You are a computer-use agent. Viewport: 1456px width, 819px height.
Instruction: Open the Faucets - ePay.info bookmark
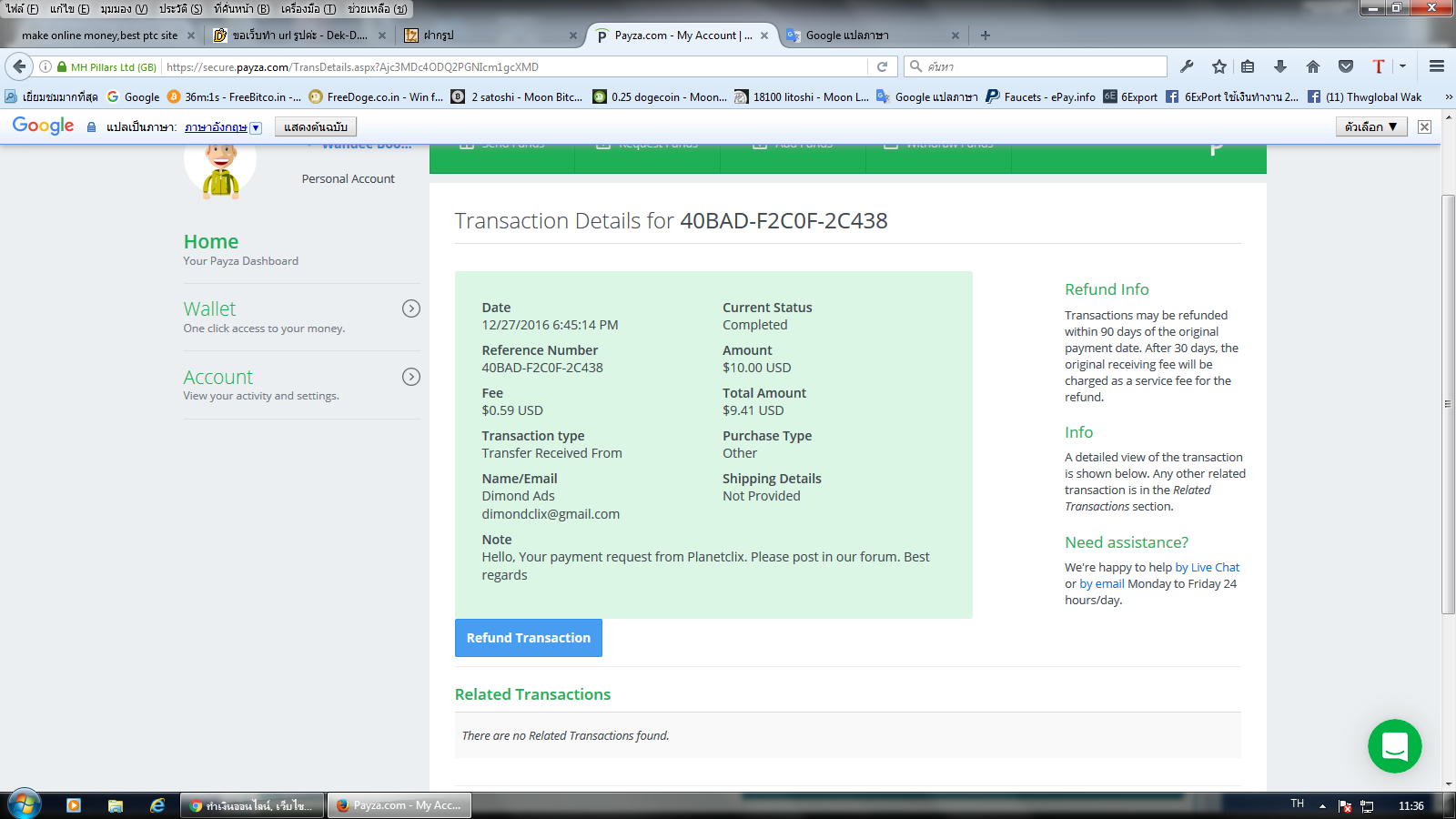point(1041,96)
